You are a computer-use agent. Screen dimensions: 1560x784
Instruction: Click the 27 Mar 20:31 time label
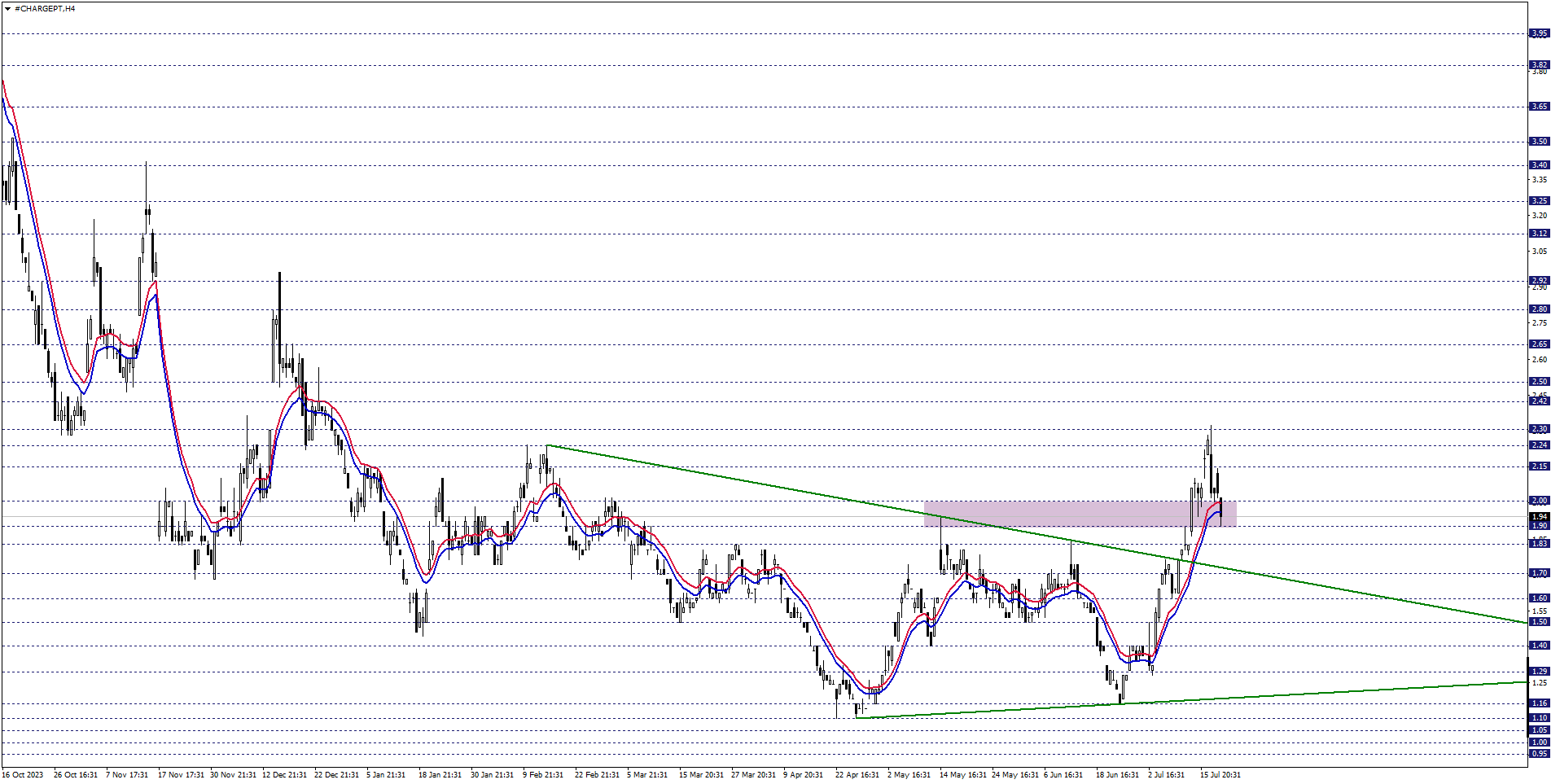[753, 775]
